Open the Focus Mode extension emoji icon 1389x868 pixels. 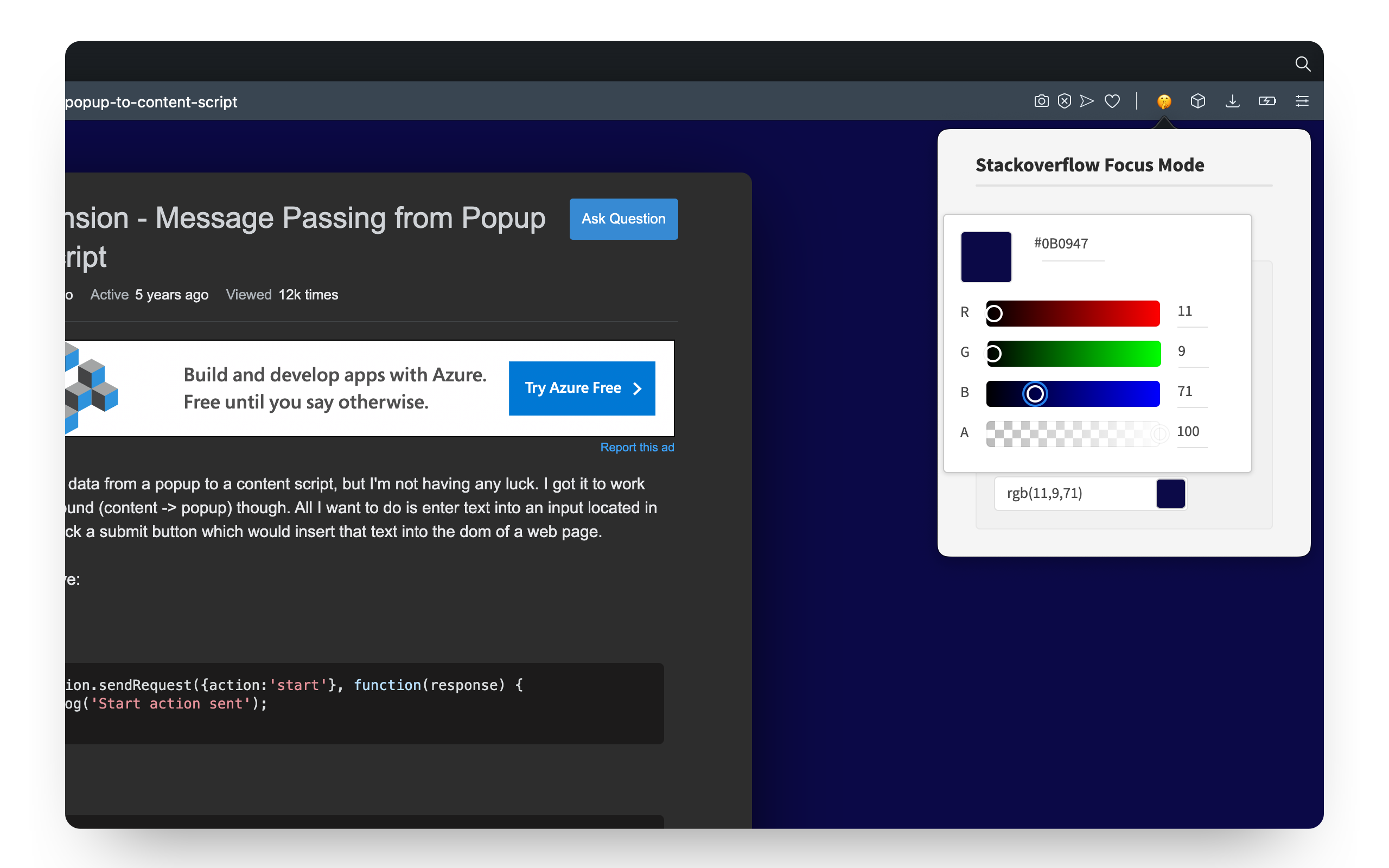(x=1163, y=101)
